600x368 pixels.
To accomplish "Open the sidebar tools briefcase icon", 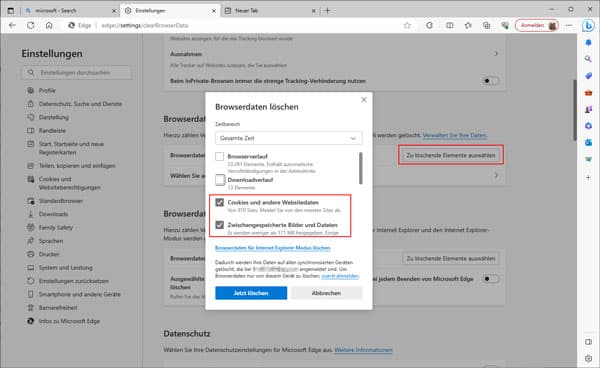I will [588, 93].
